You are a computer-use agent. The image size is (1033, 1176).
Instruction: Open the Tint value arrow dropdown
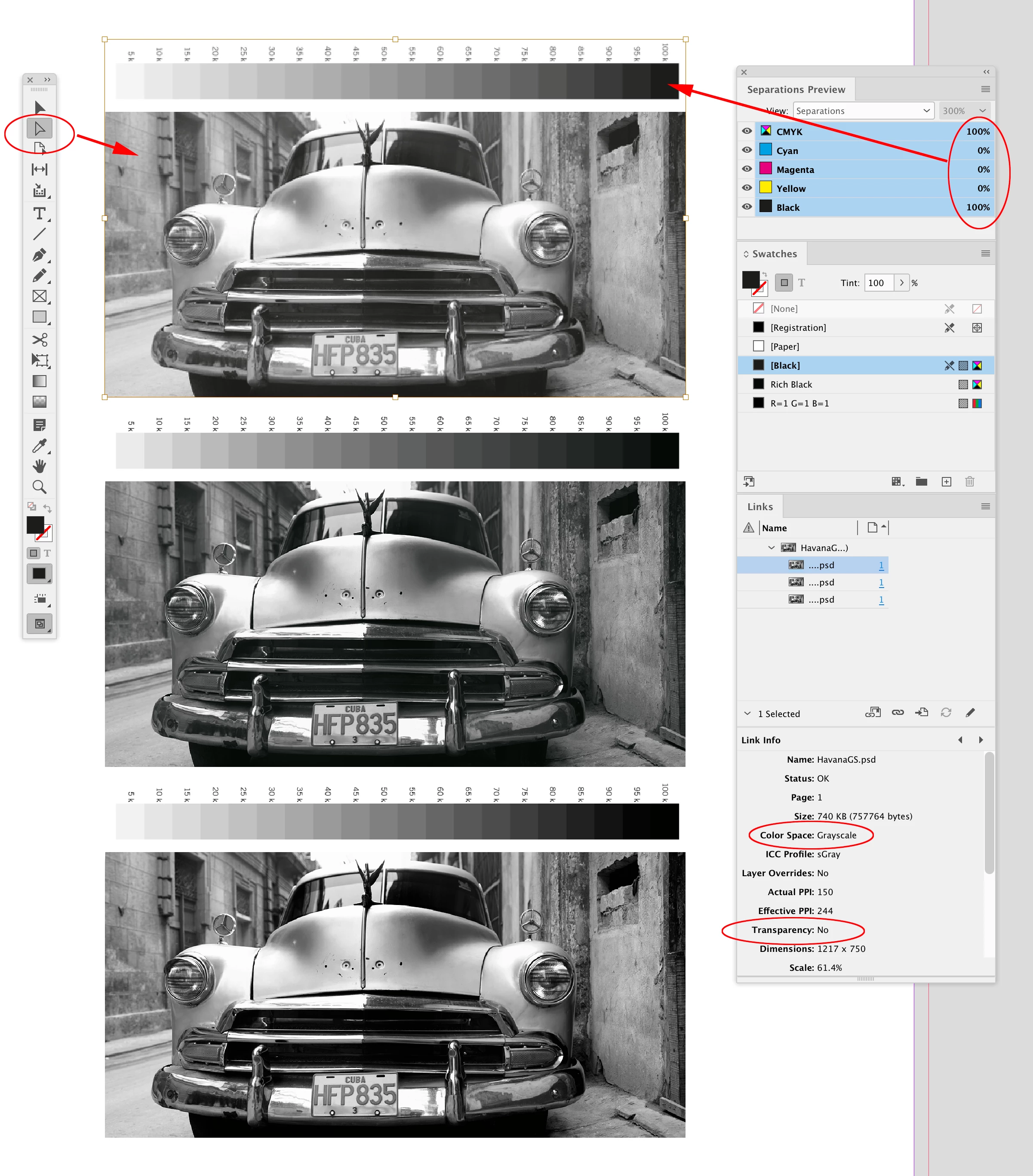(x=901, y=283)
